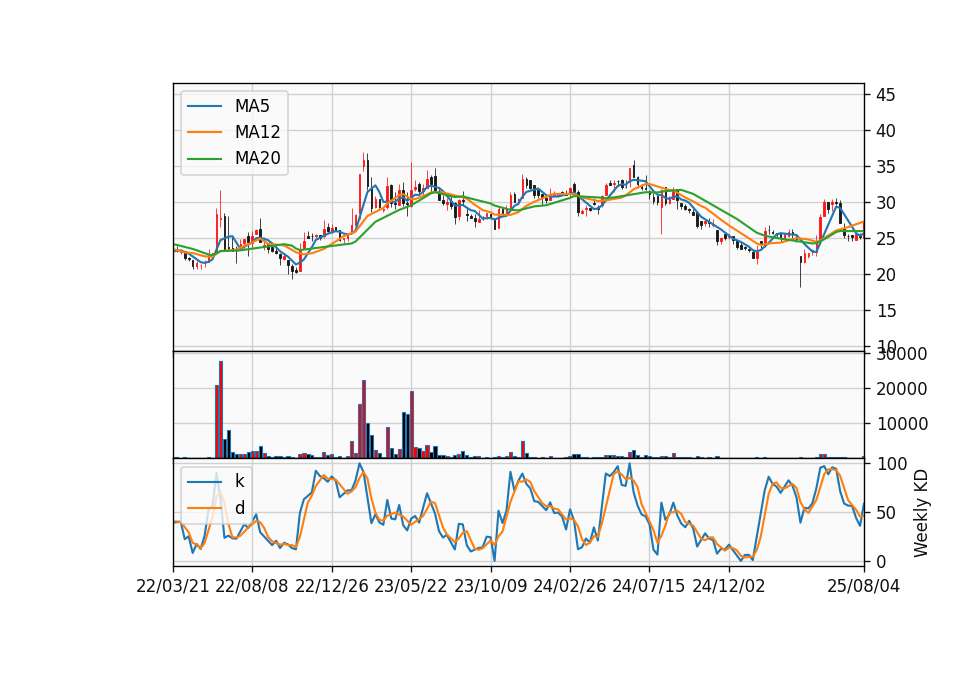
Task: Click the 10000 volume axis label
Action: pos(902,424)
